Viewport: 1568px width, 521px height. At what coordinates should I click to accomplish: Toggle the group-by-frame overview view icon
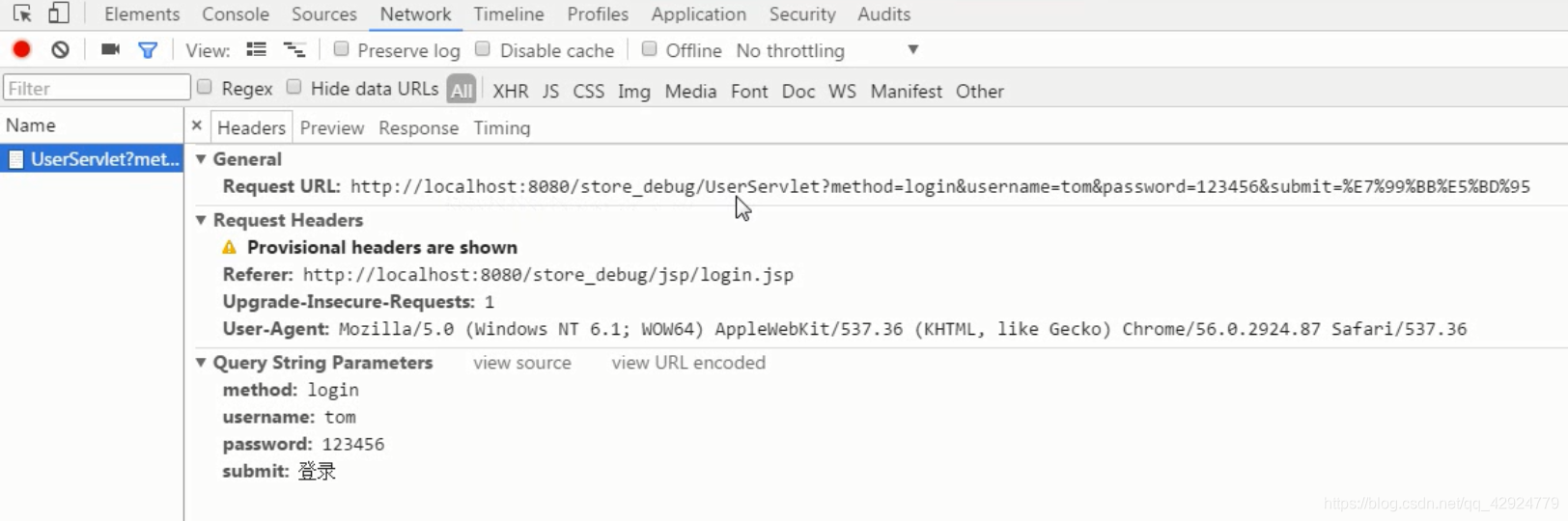coord(294,49)
